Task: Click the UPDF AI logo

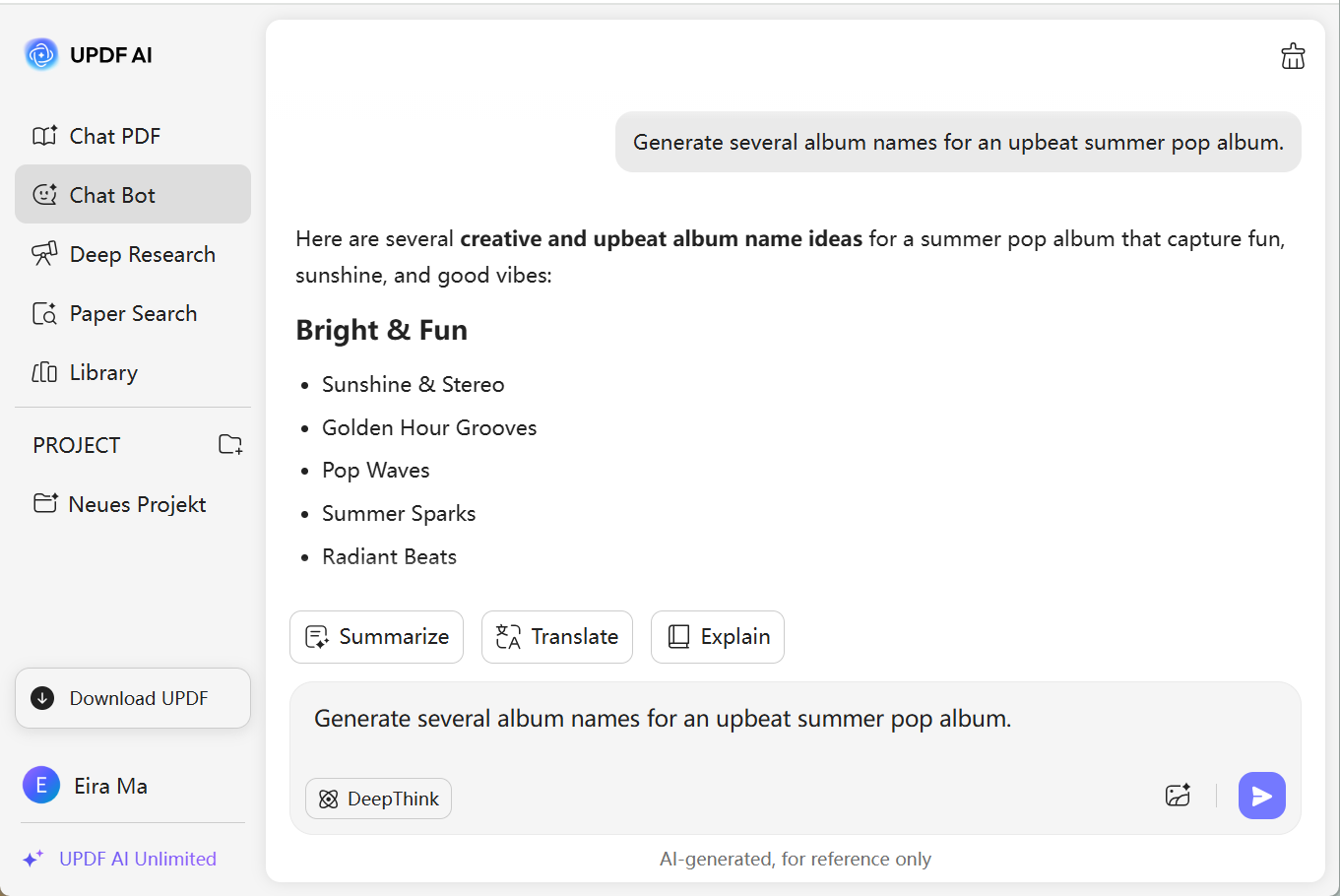Action: pyautogui.click(x=41, y=55)
